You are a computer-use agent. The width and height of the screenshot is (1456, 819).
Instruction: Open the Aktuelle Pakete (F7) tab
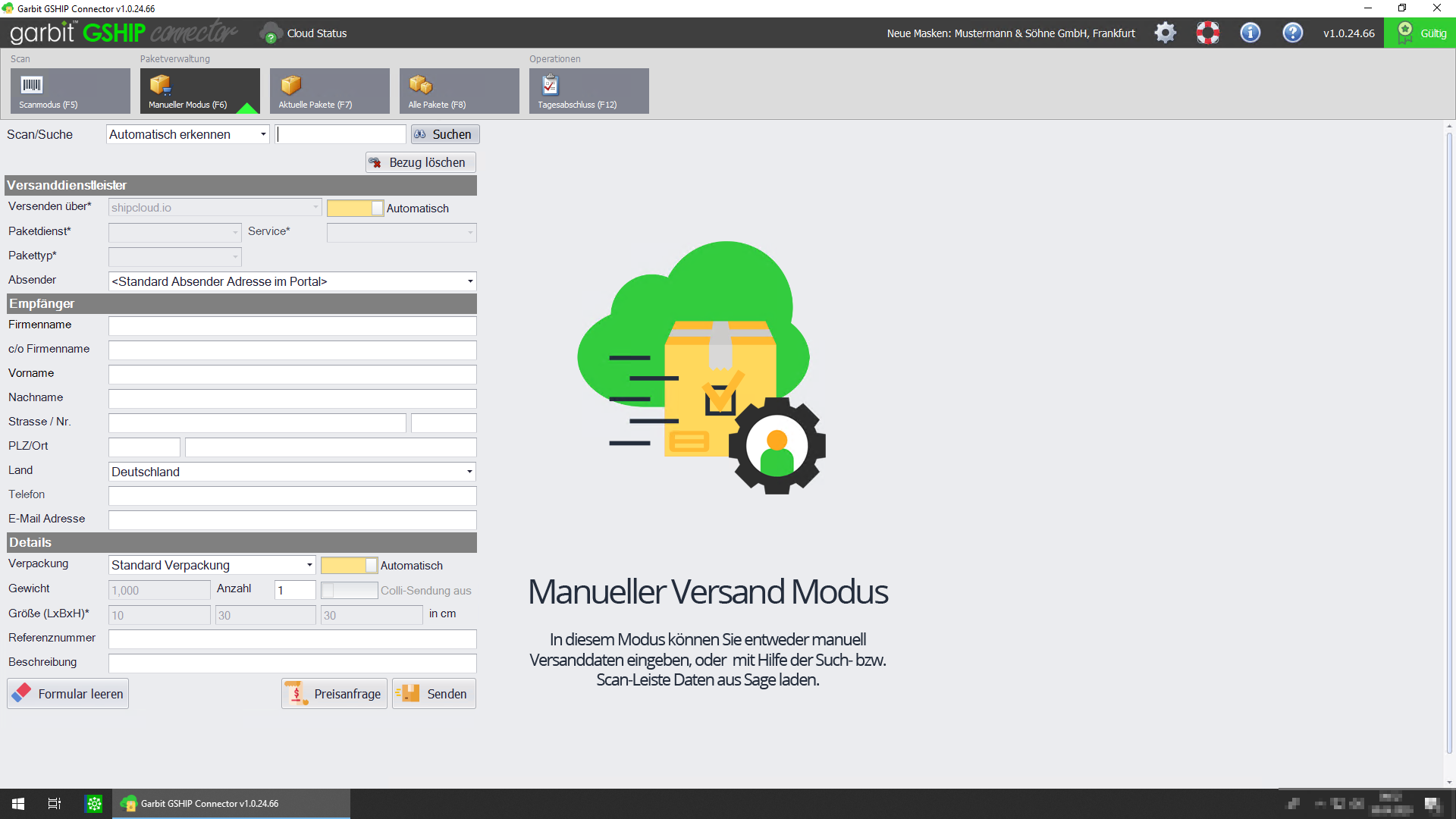tap(329, 91)
